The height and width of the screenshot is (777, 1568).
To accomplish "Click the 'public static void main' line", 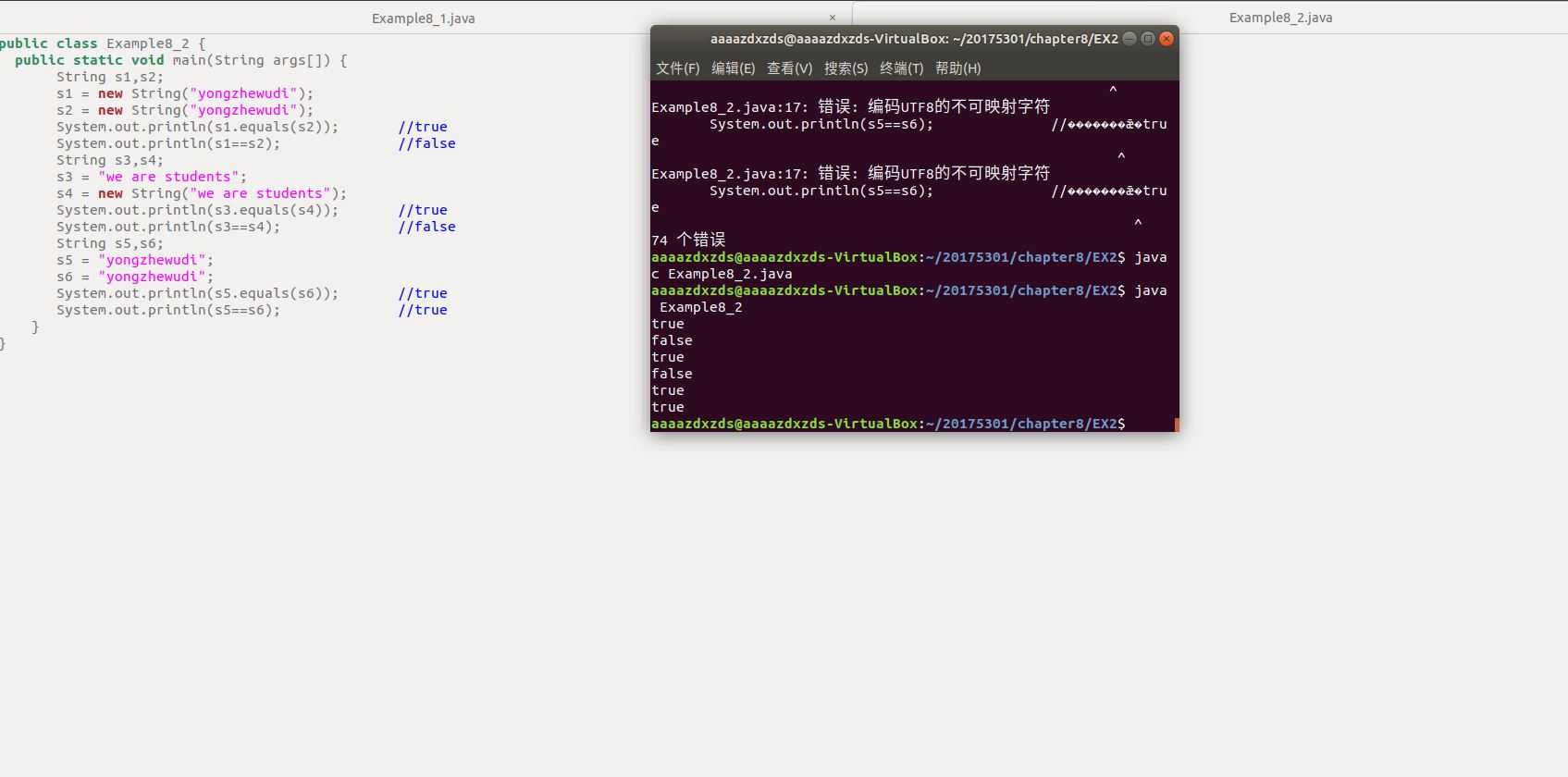I will (181, 60).
